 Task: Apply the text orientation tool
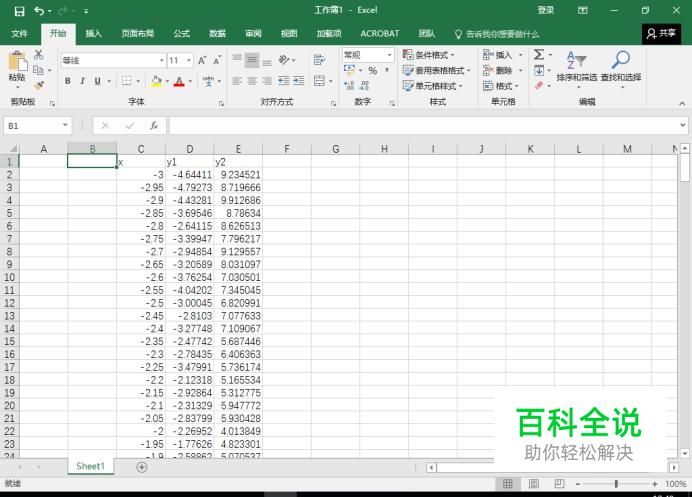pyautogui.click(x=284, y=60)
